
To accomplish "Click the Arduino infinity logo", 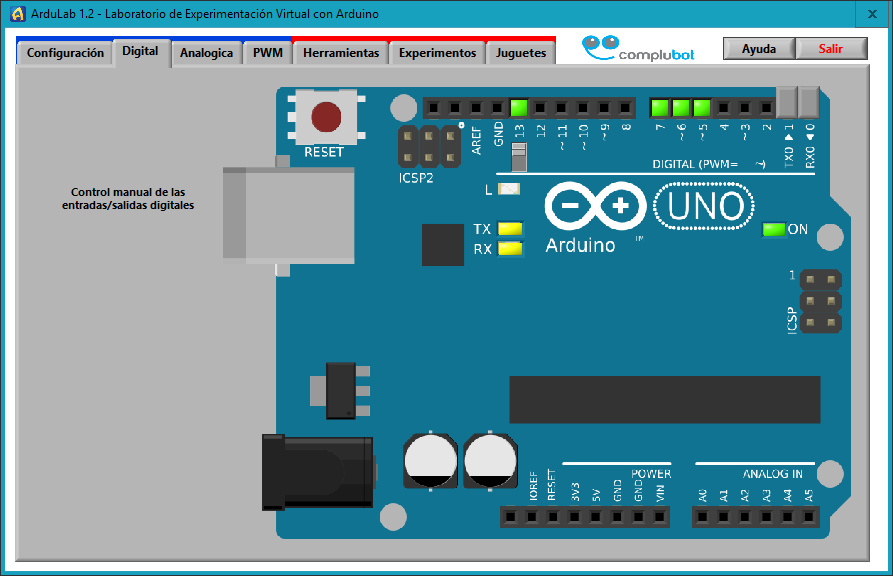I will pyautogui.click(x=594, y=207).
